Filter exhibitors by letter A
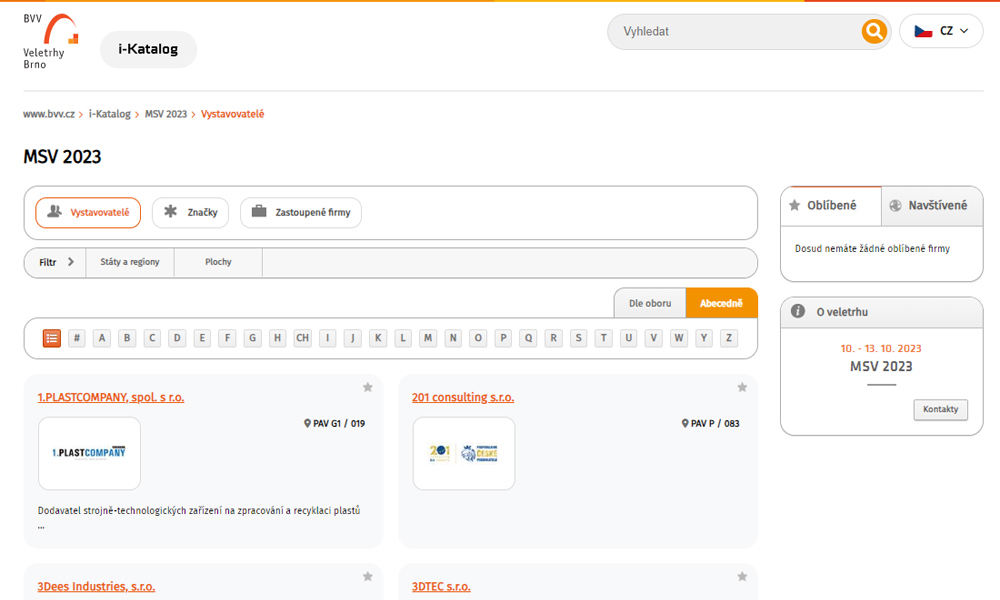The image size is (1000, 600). click(x=101, y=338)
